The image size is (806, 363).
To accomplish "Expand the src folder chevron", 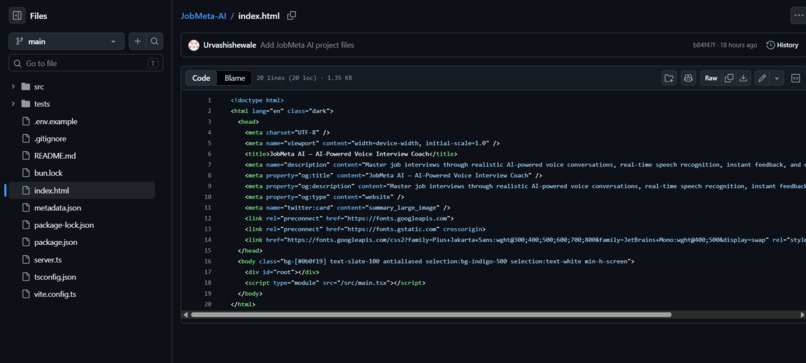I will click(x=13, y=87).
